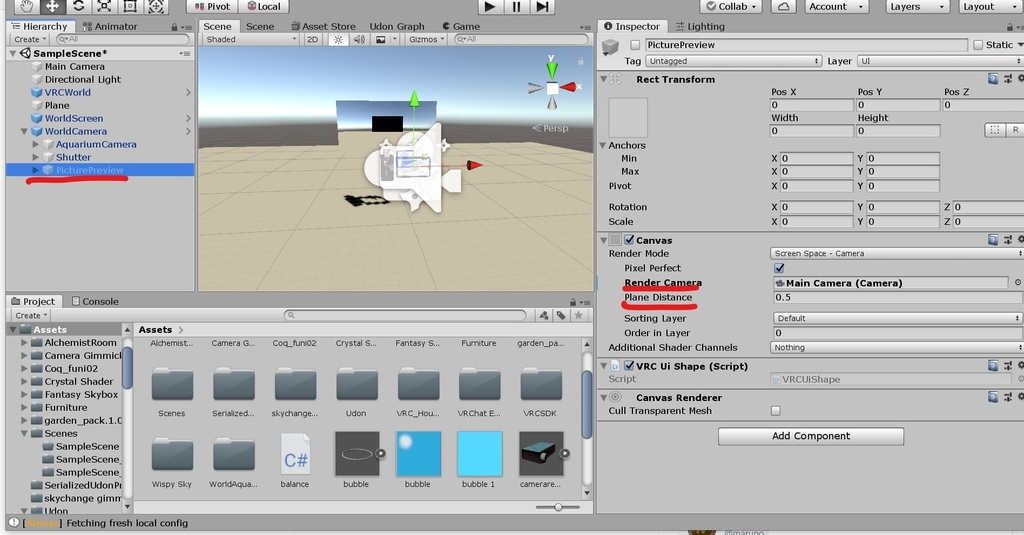The height and width of the screenshot is (535, 1024).
Task: Select VRCWorld in Hierarchy
Action: tap(67, 92)
